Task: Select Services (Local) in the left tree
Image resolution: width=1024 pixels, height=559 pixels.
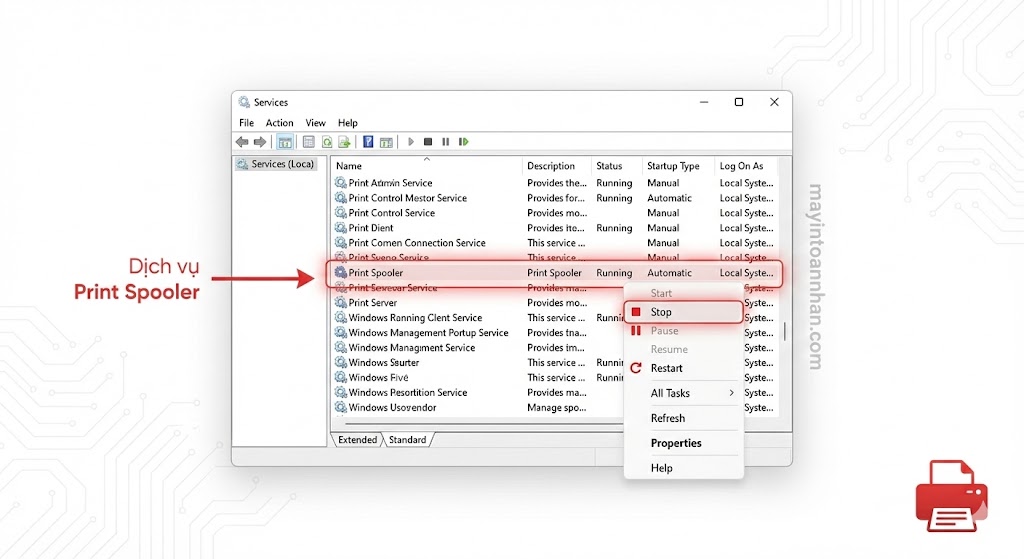Action: pyautogui.click(x=282, y=164)
